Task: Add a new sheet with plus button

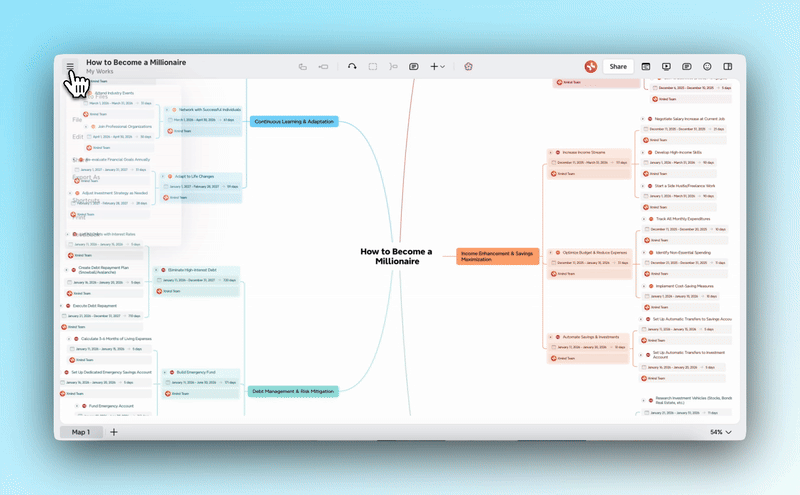Action: (114, 432)
